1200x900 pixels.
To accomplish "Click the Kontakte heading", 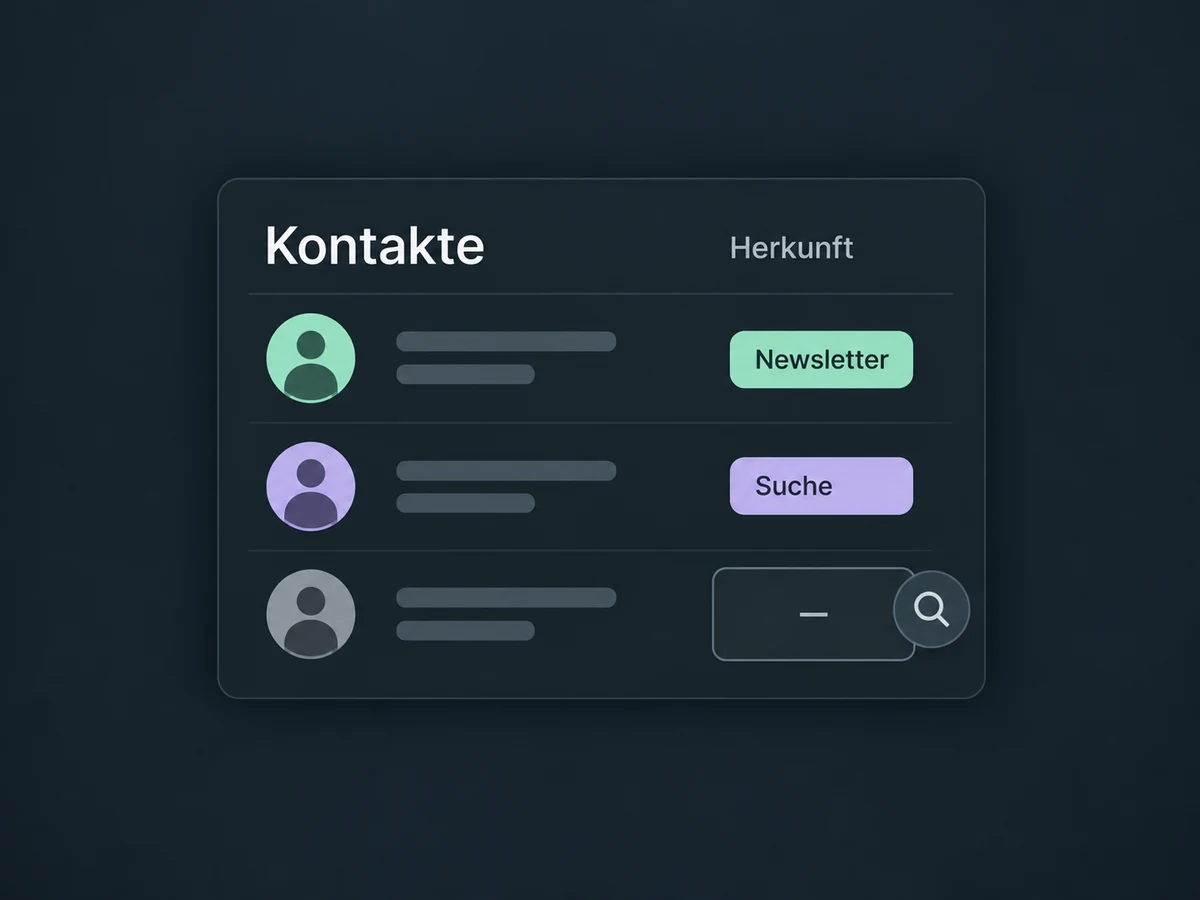I will click(x=374, y=246).
